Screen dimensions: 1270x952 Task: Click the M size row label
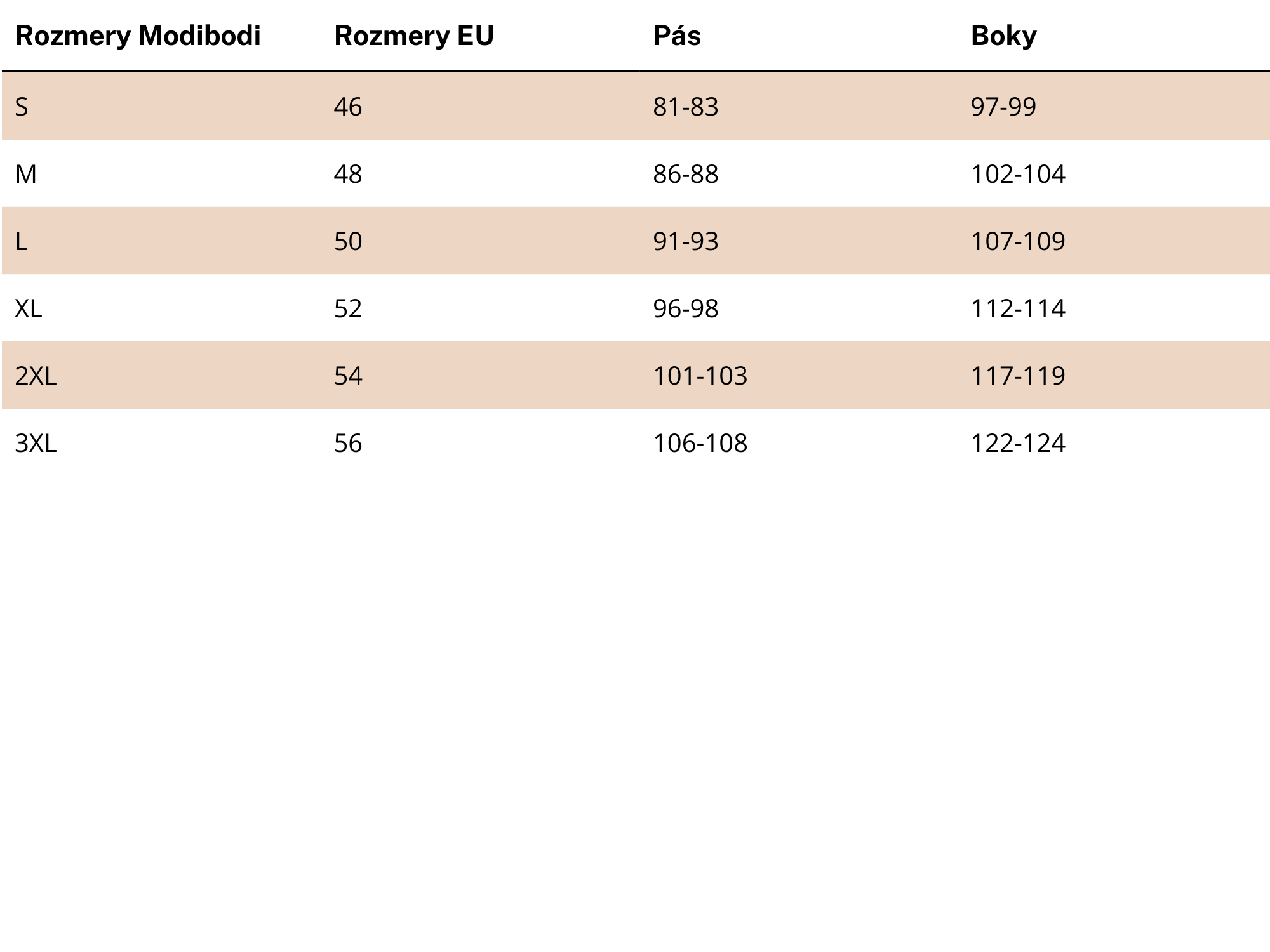click(x=26, y=174)
